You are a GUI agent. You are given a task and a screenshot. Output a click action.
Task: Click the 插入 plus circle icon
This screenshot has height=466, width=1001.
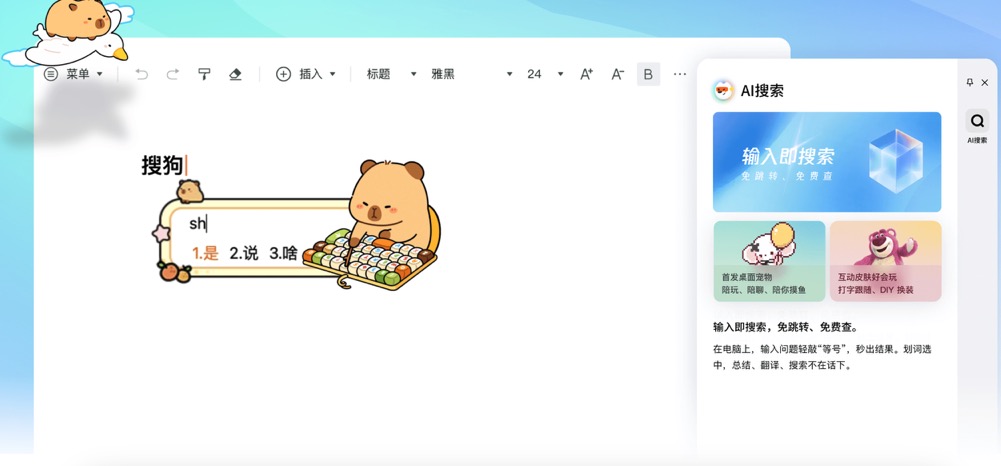click(x=283, y=74)
